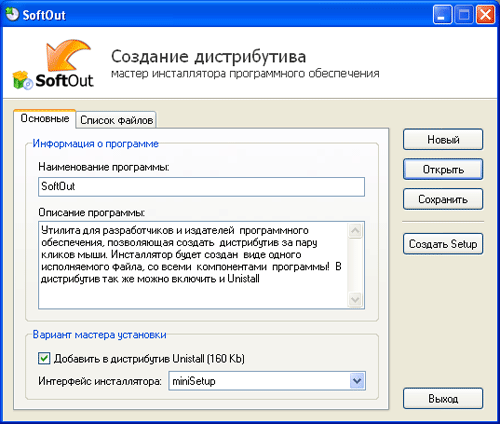Click the Создать Setup button
Screen dimensions: 500x424
tap(443, 244)
